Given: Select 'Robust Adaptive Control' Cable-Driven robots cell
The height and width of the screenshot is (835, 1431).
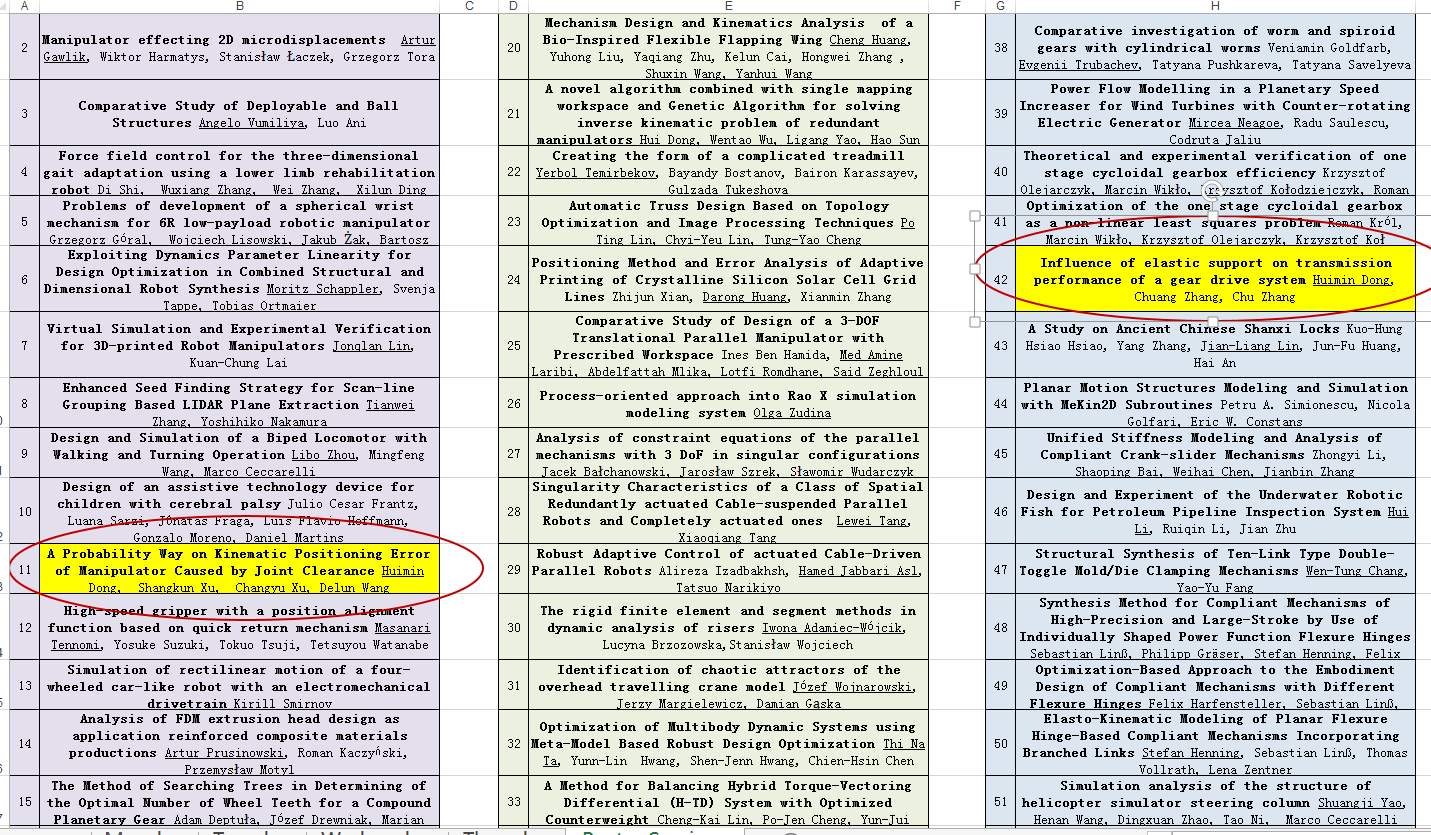Looking at the screenshot, I should pyautogui.click(x=728, y=570).
